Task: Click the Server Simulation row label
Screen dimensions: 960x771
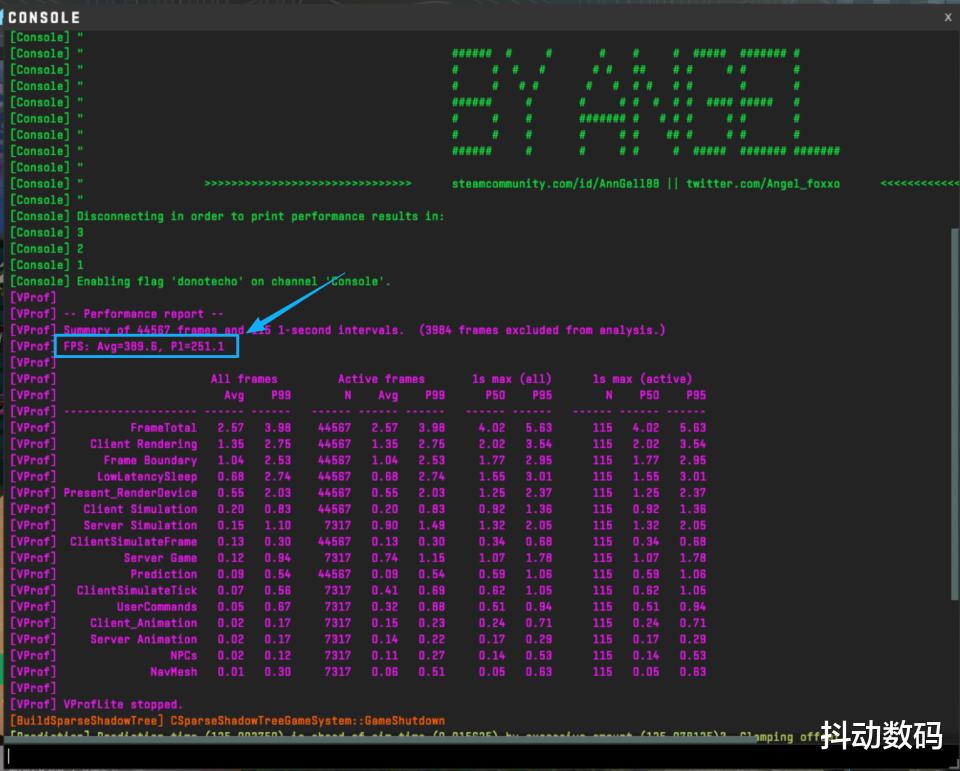Action: point(140,525)
